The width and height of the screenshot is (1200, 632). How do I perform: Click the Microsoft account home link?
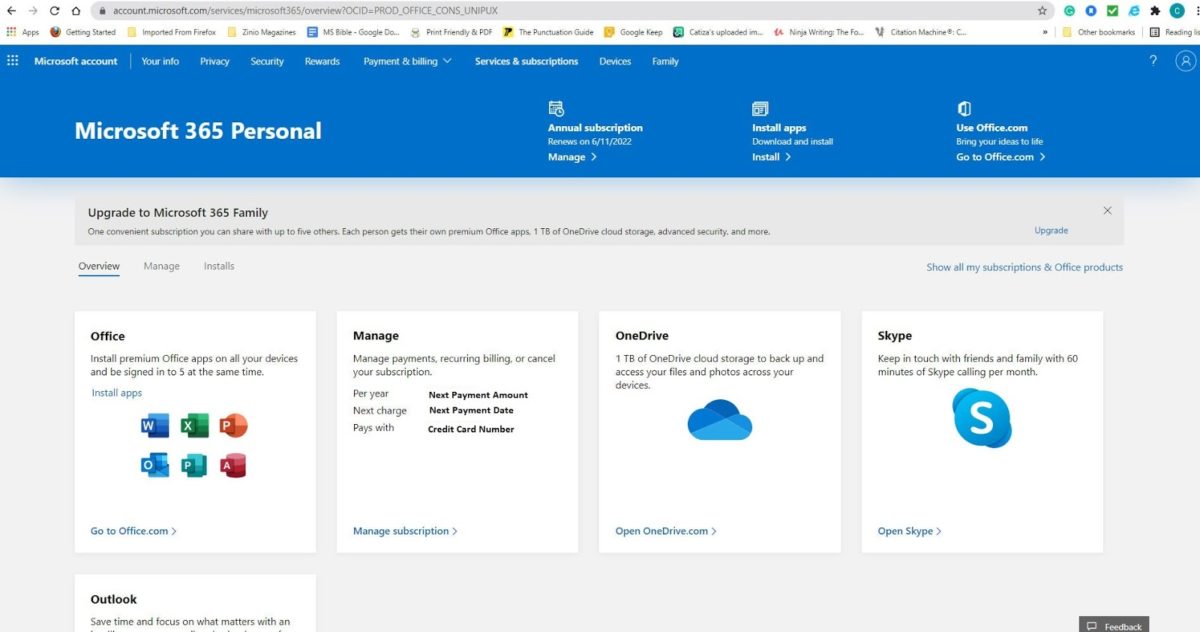[x=76, y=61]
